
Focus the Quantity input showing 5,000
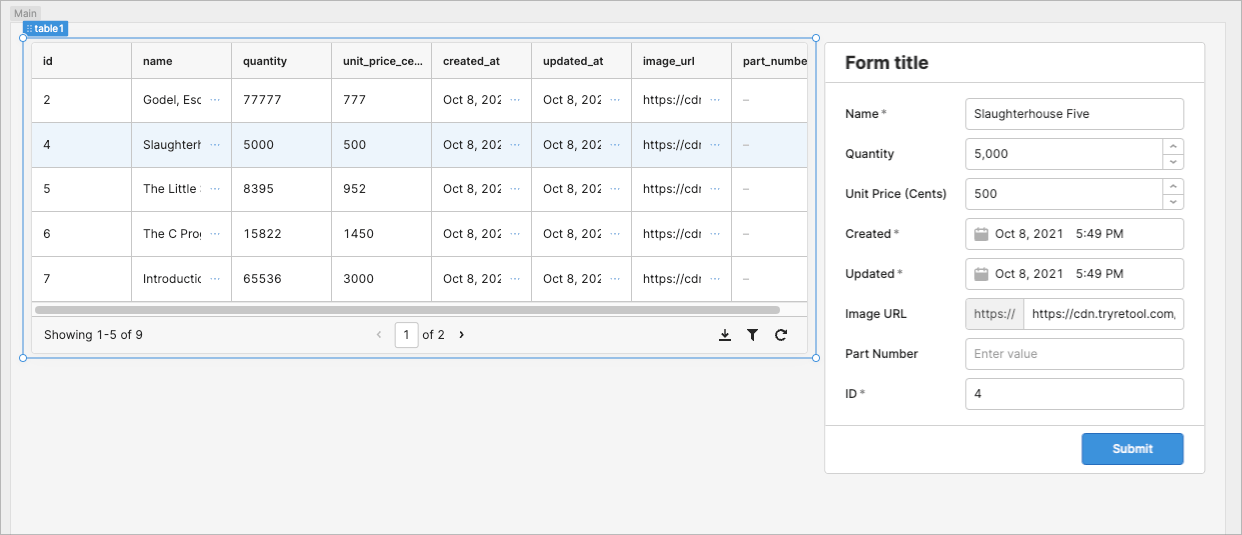1063,154
